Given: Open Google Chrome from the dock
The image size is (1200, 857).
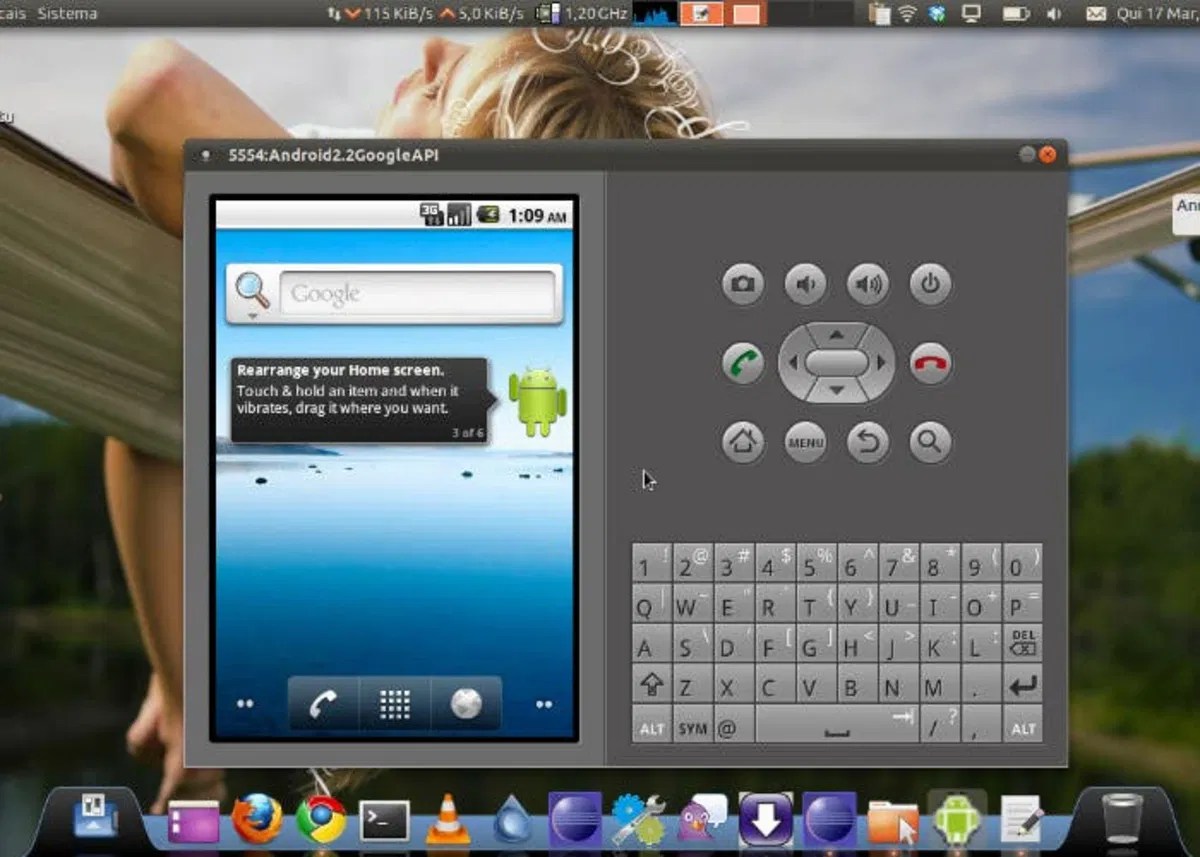Looking at the screenshot, I should [x=321, y=818].
